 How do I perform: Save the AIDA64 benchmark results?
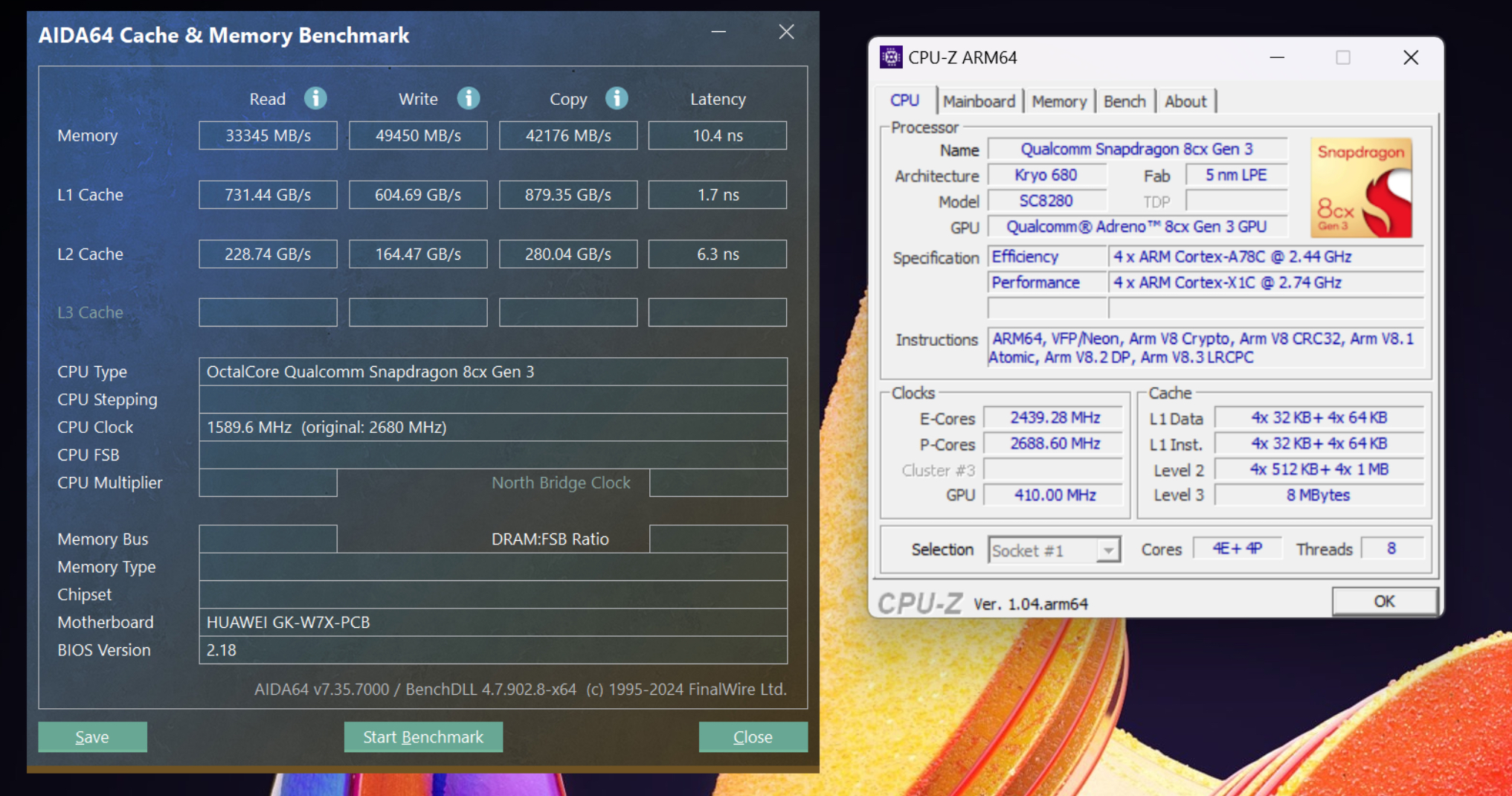click(x=92, y=736)
